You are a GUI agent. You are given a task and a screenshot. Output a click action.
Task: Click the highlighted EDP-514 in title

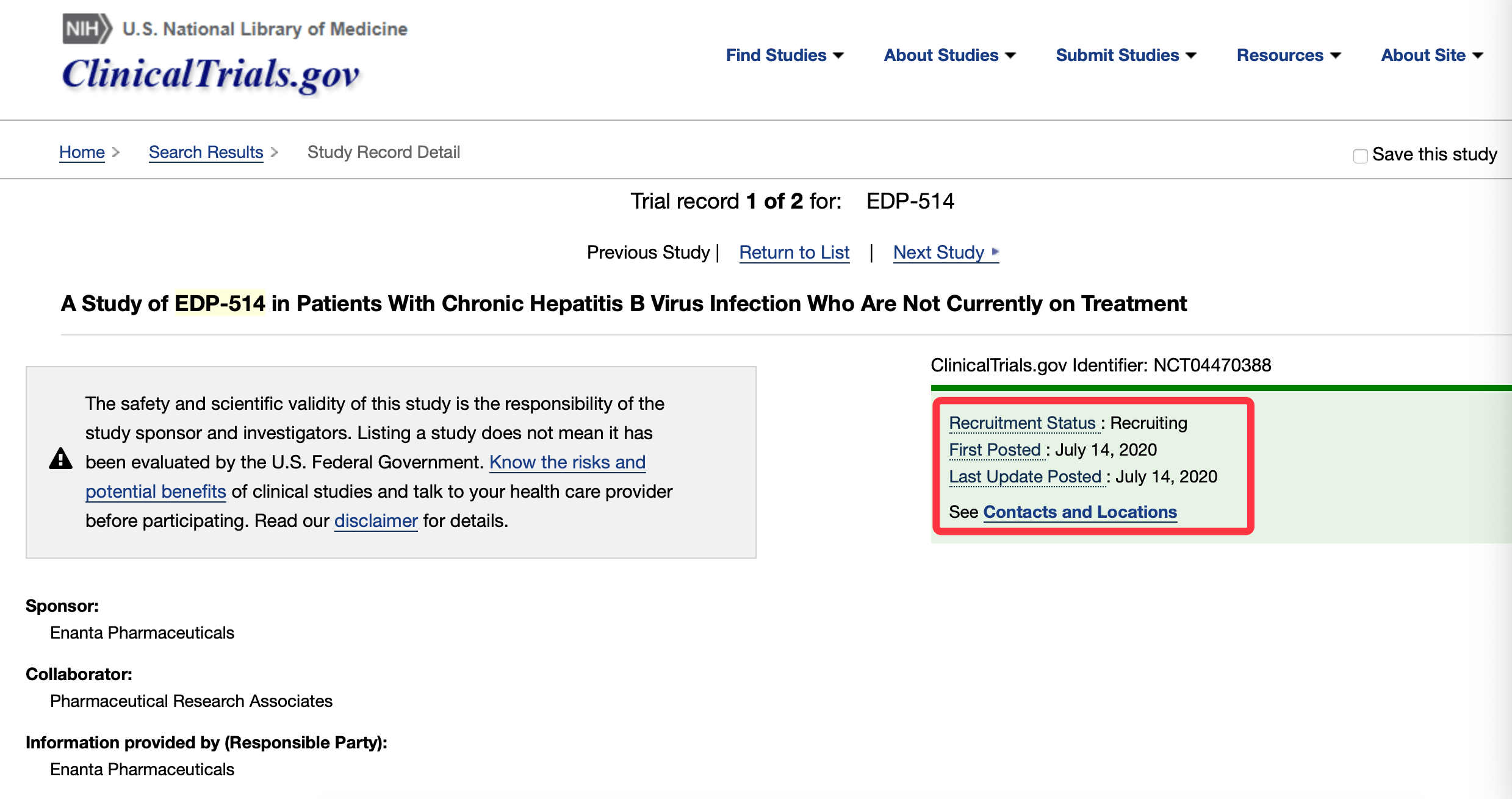coord(220,303)
